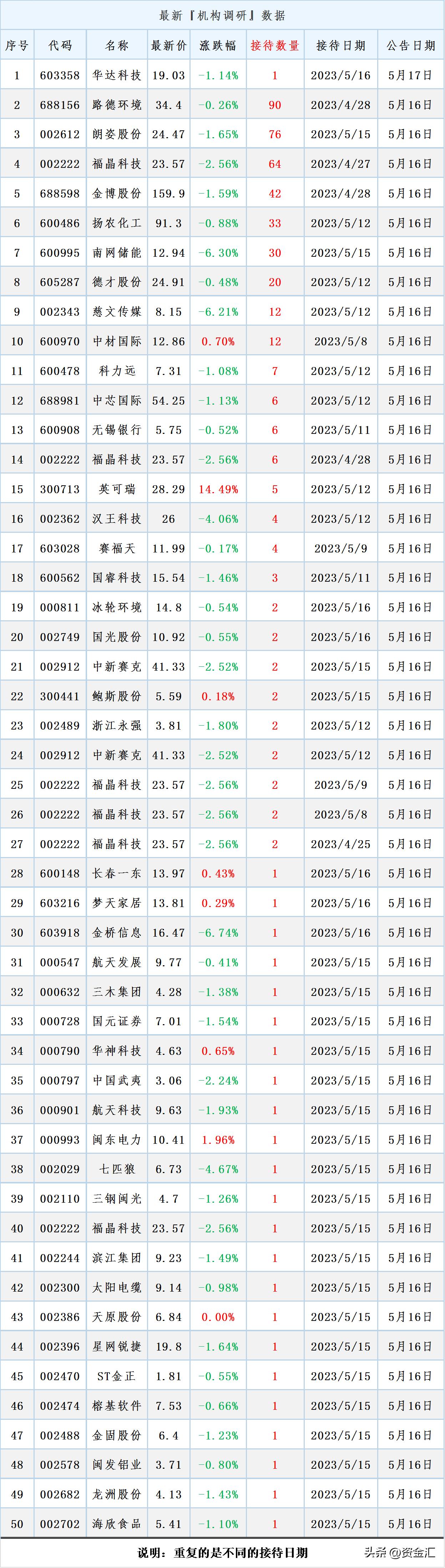Select stock name 金固股份
Screen dimensions: 445x1568
(x=117, y=1435)
